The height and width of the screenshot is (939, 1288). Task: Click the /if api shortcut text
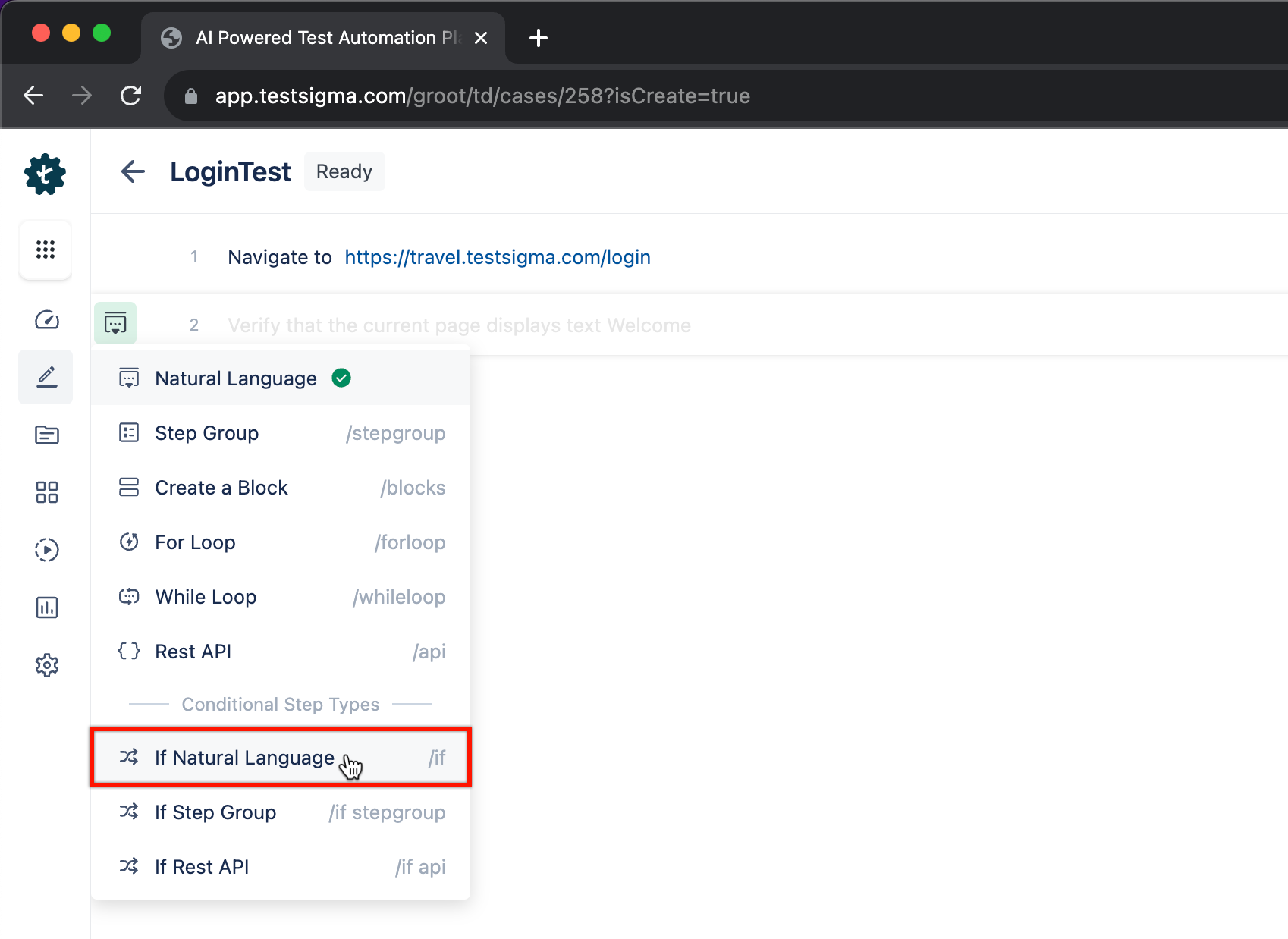[420, 867]
